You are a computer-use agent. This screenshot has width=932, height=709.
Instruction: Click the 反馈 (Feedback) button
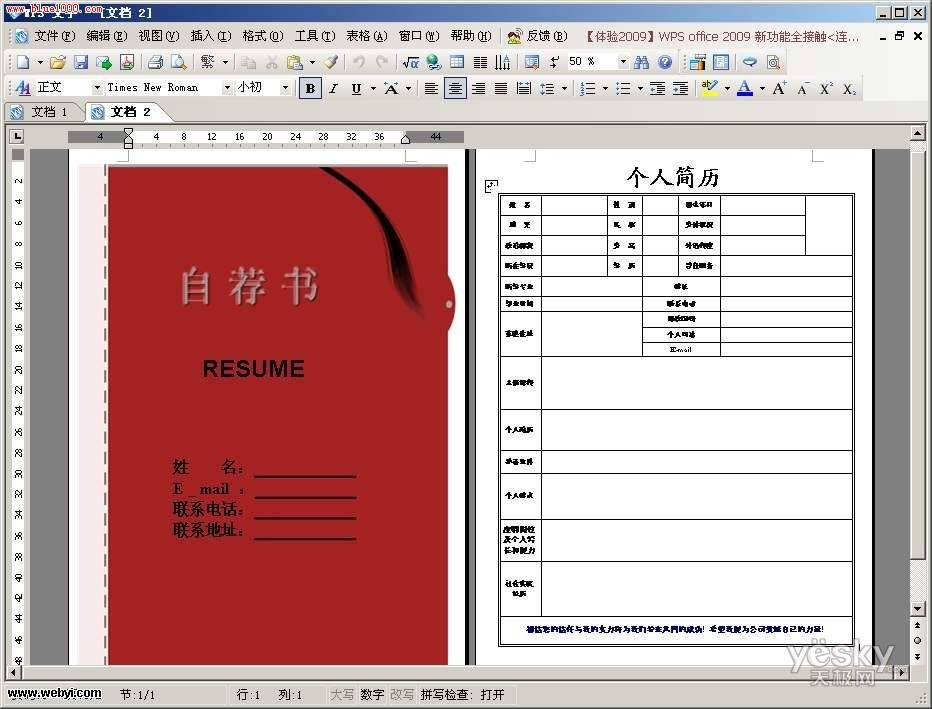click(537, 36)
